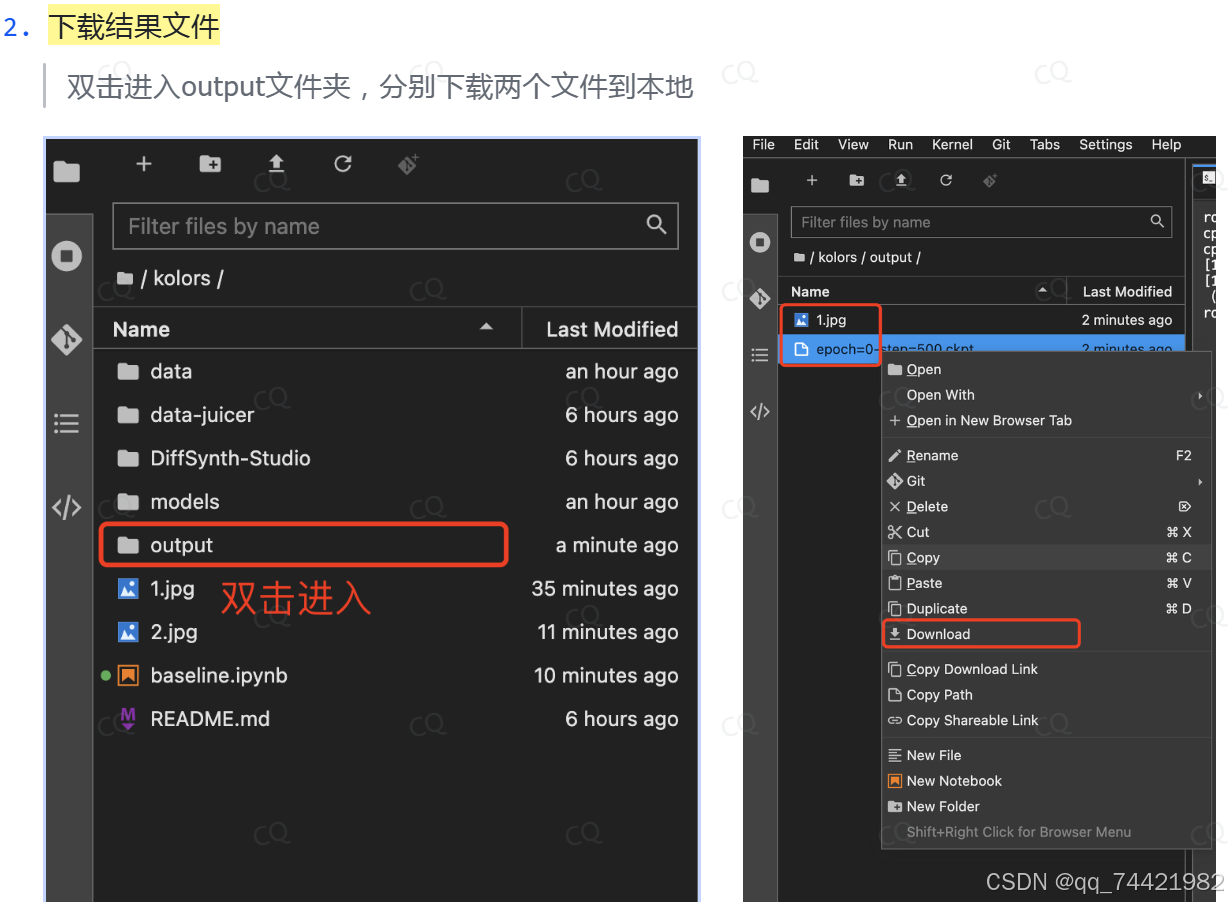Click the new folder icon in left toolbar
The image size is (1228, 902).
tap(210, 164)
